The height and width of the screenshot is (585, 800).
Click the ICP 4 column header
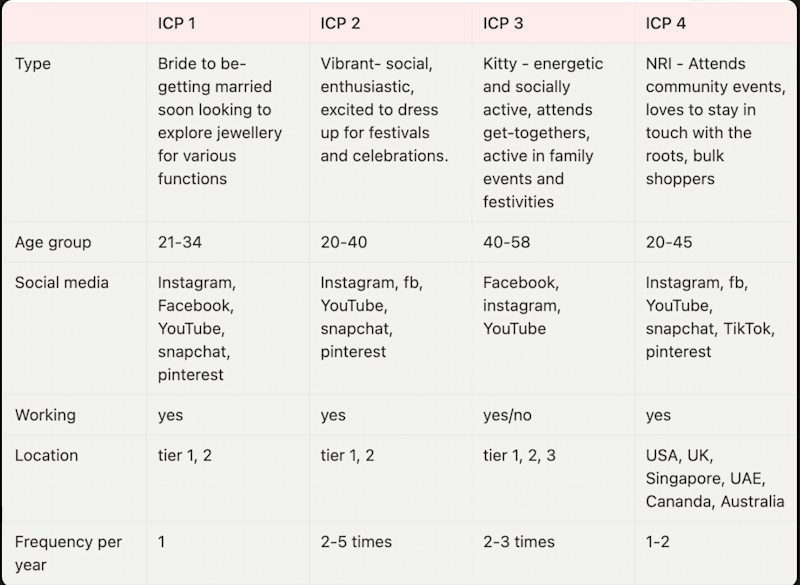tap(666, 23)
